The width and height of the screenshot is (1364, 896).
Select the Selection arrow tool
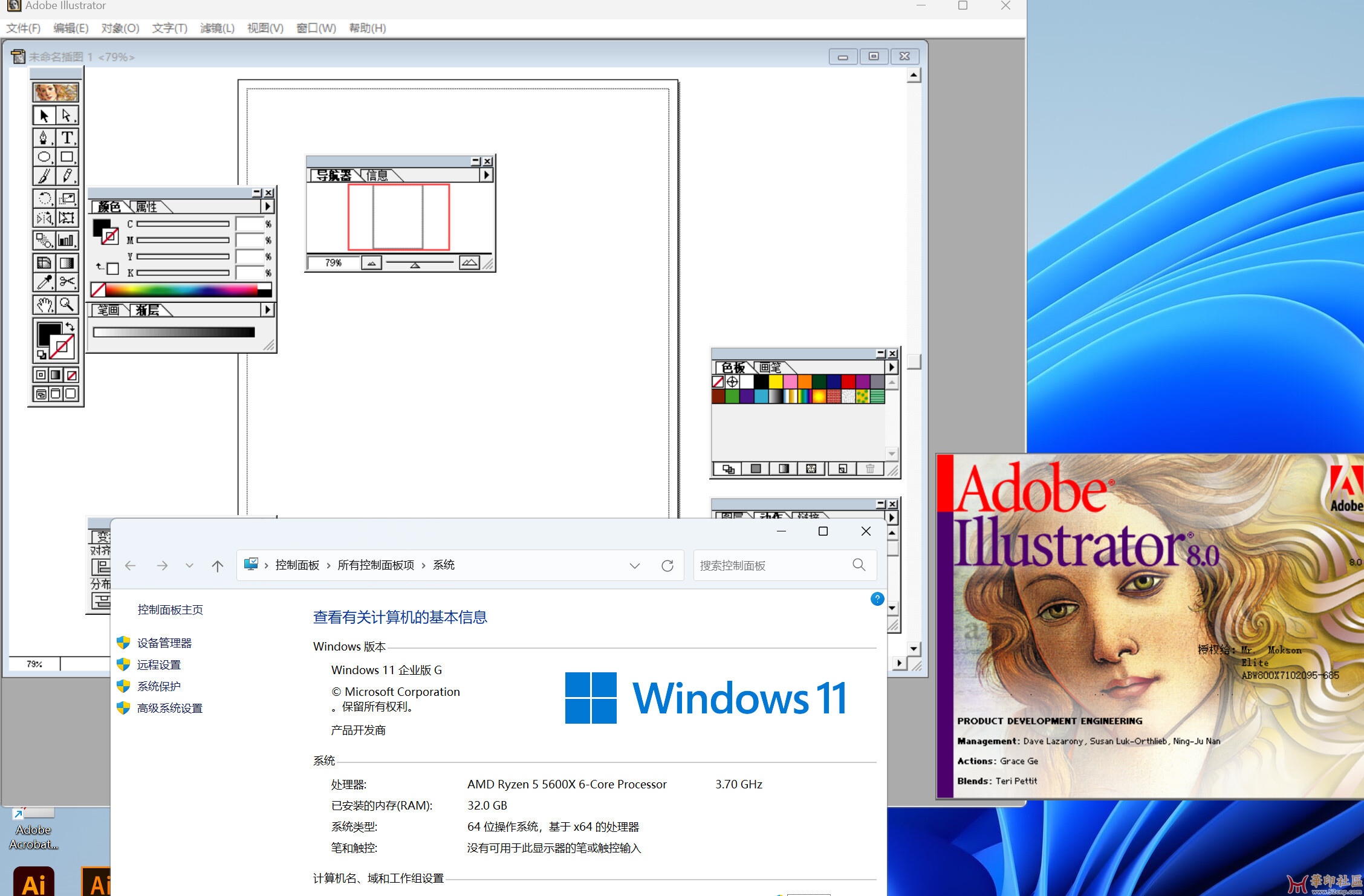[x=44, y=115]
